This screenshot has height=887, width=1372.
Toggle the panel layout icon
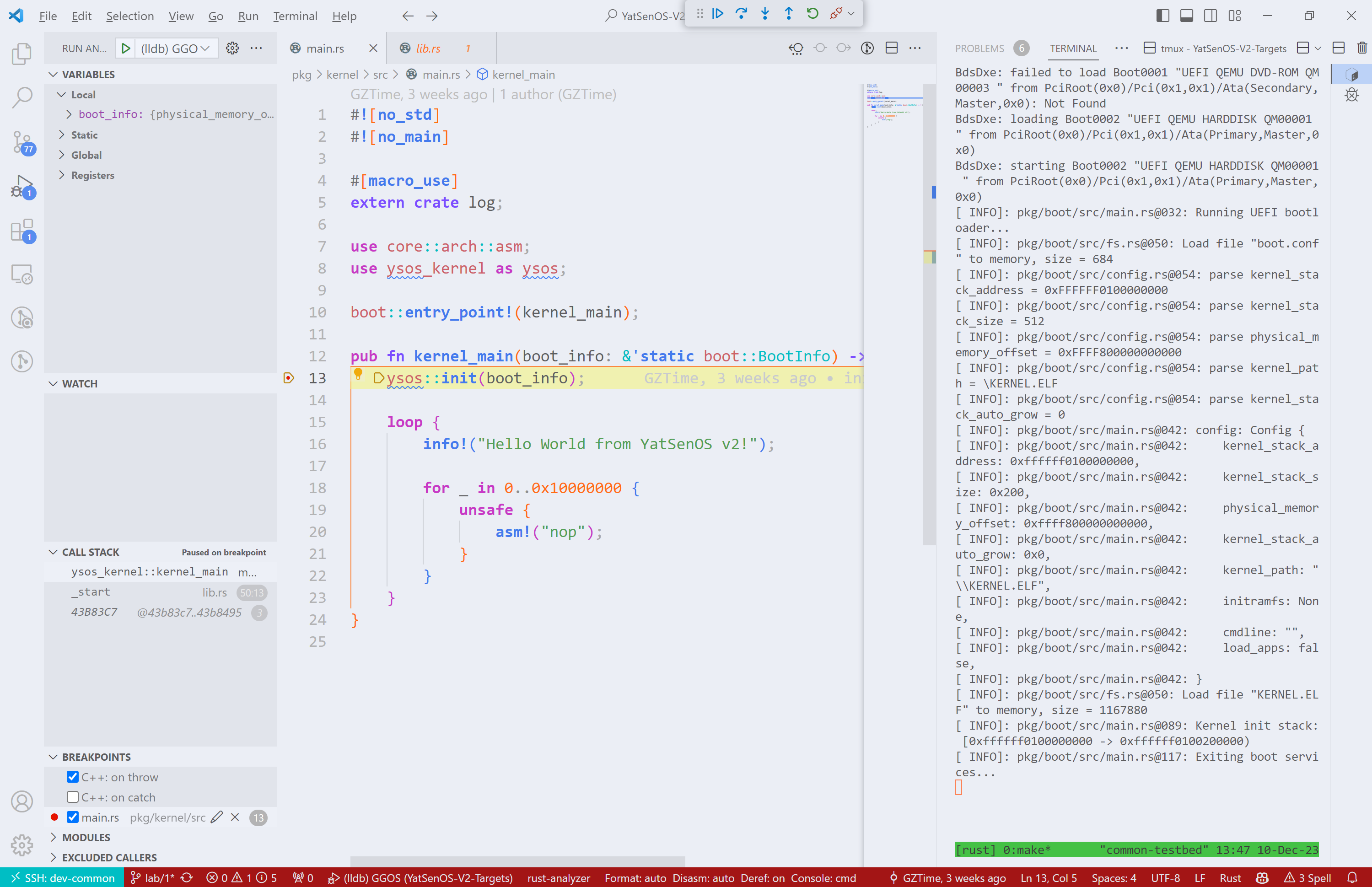[1187, 16]
